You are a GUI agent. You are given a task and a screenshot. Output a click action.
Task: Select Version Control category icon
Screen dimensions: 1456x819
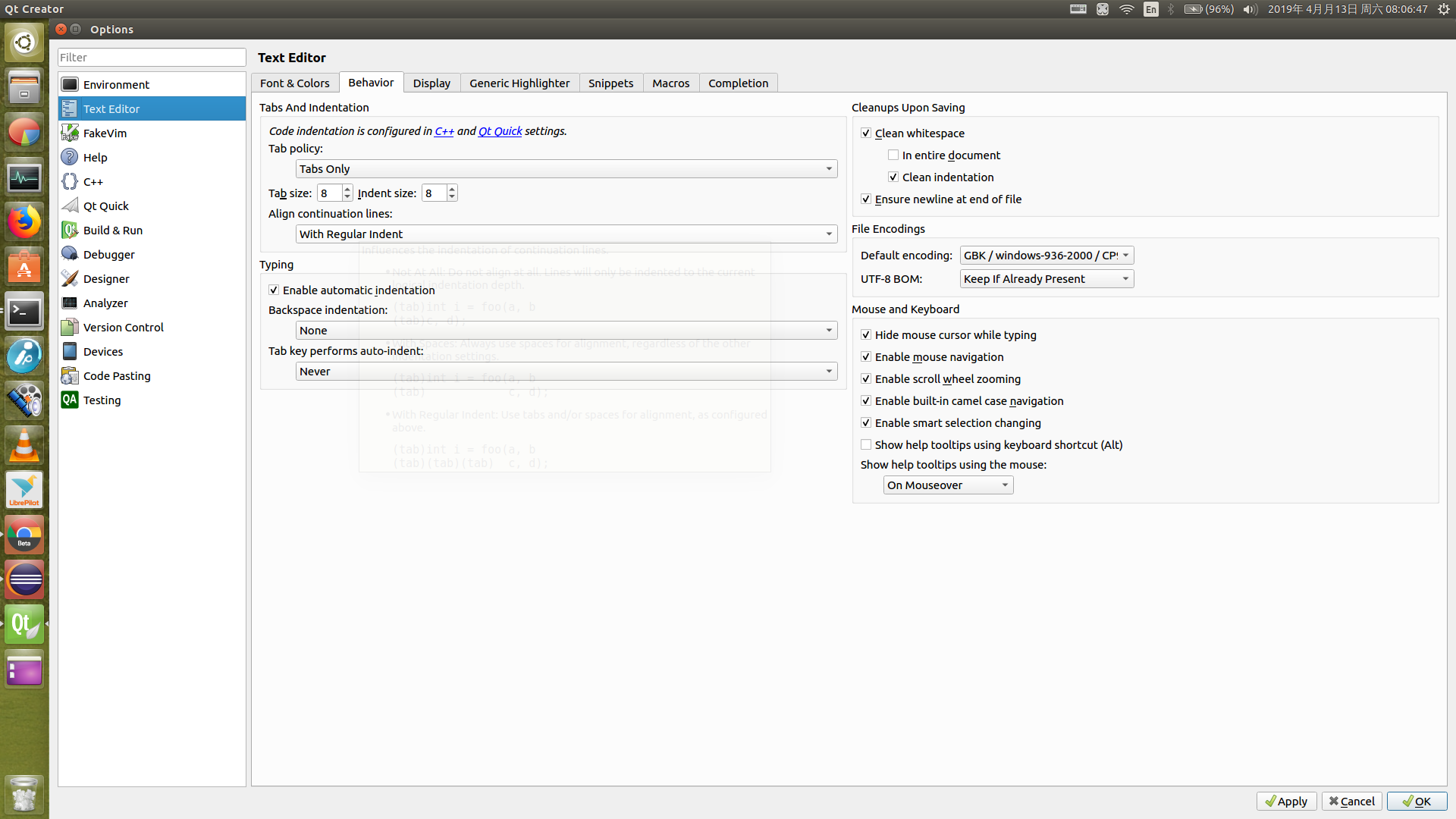pyautogui.click(x=70, y=327)
